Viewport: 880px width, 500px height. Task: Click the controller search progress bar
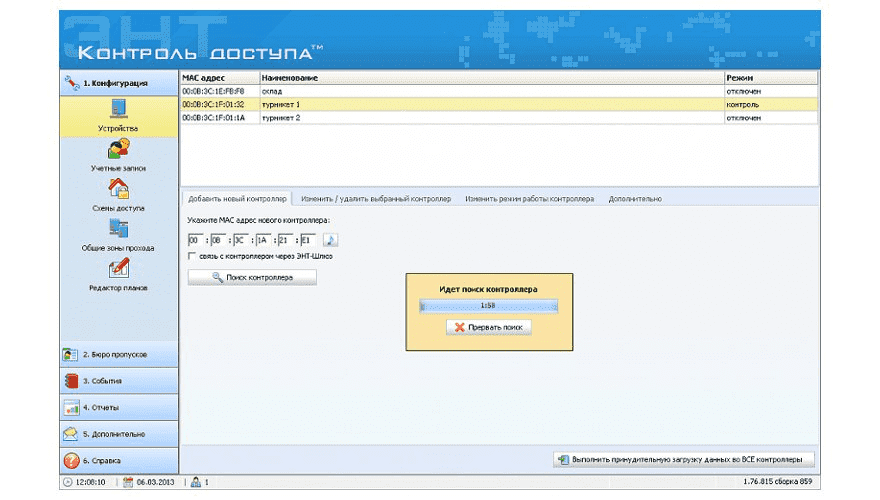[x=488, y=305]
